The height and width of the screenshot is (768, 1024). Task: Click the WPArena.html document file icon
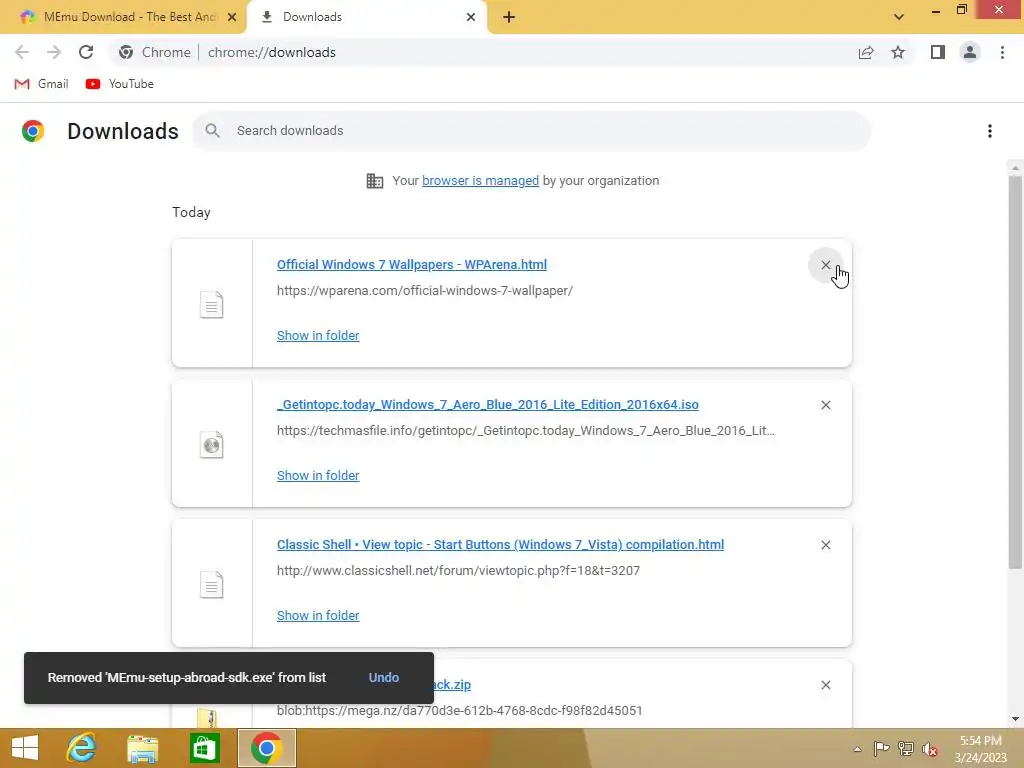[x=212, y=304]
